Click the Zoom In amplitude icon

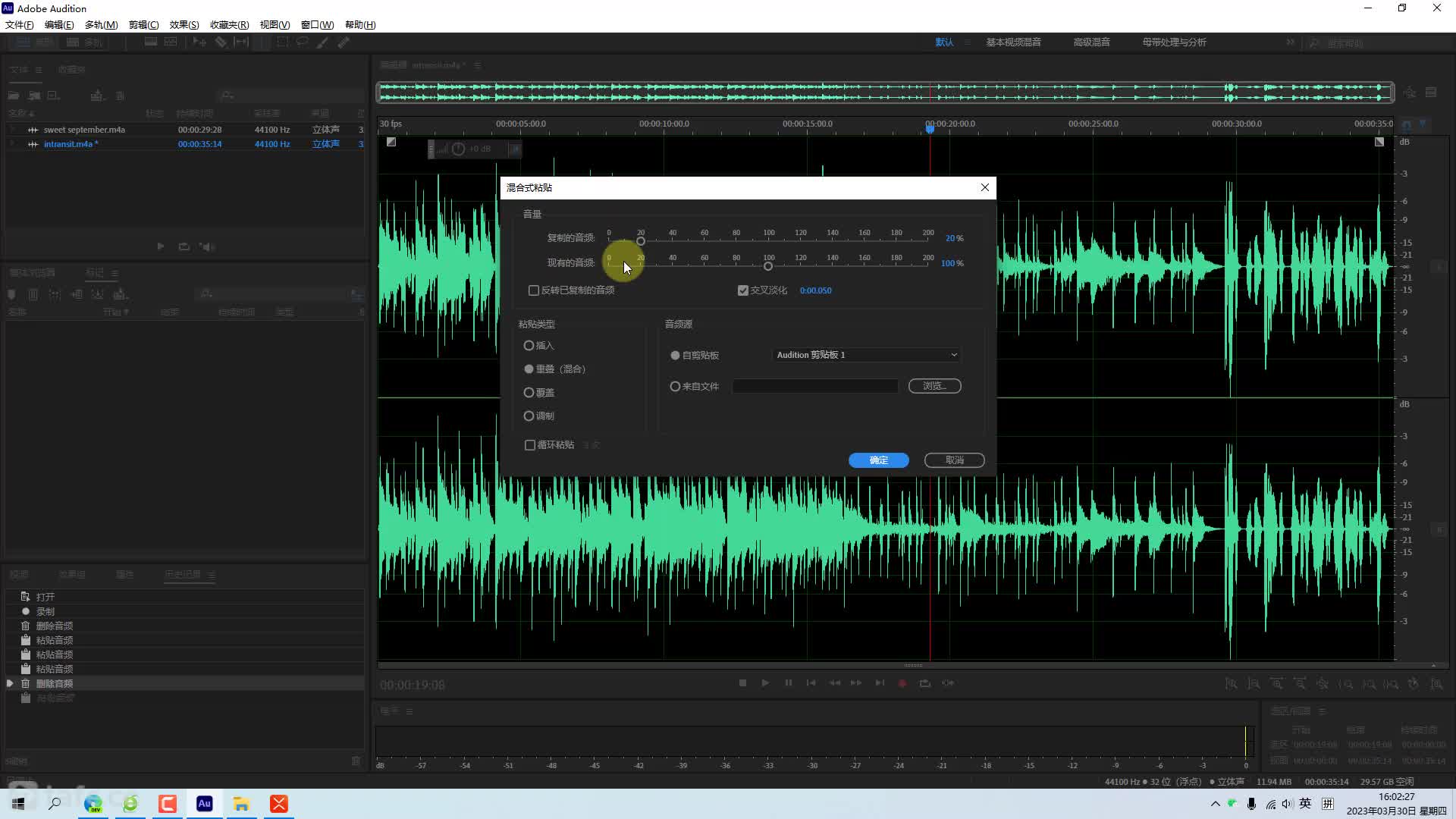[1232, 684]
